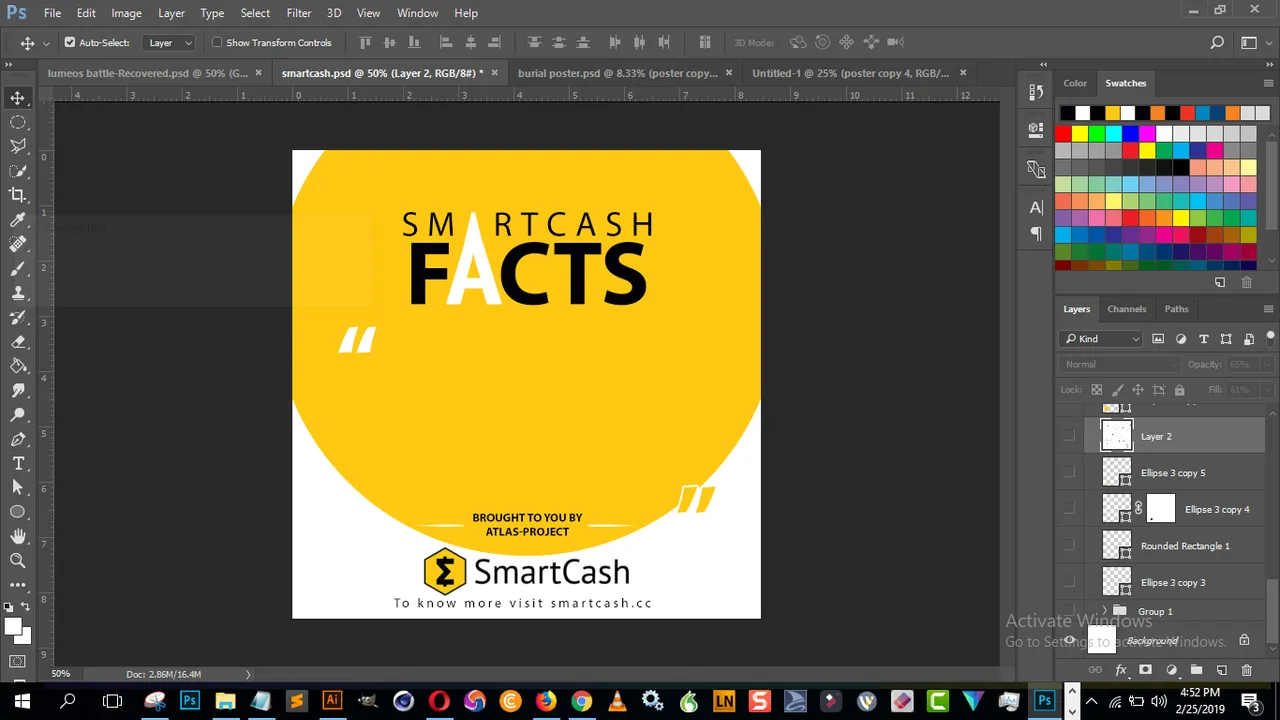Viewport: 1280px width, 720px height.
Task: Add layer style fx icon
Action: (1120, 670)
